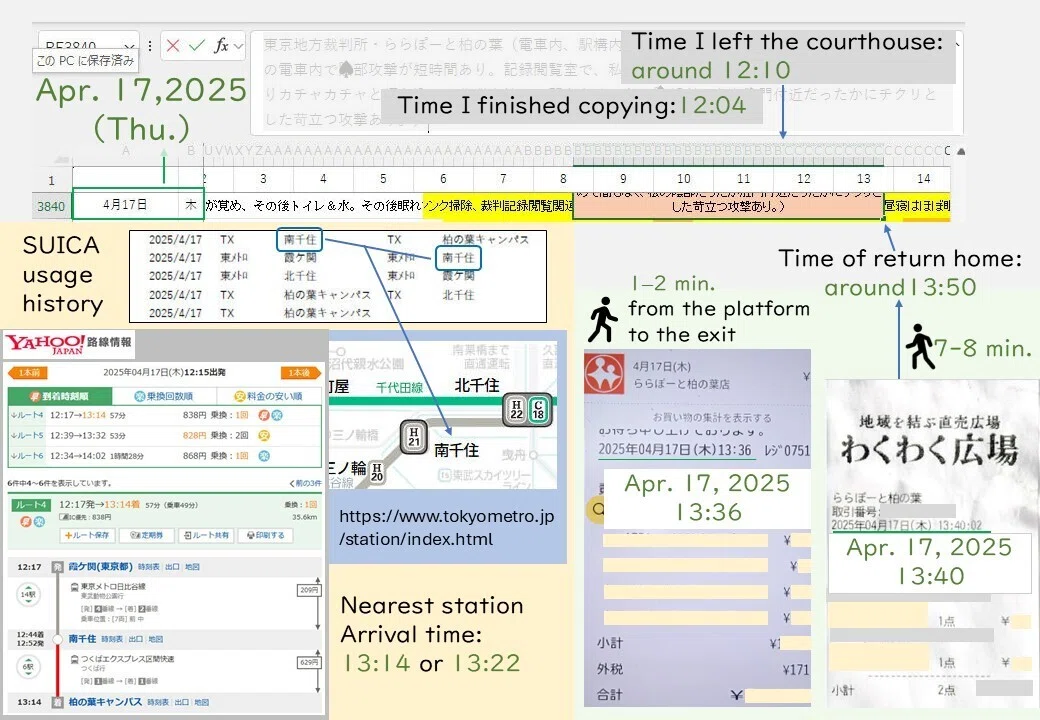
Task: Click the 南千住 label on the metro map
Action: pyautogui.click(x=456, y=450)
